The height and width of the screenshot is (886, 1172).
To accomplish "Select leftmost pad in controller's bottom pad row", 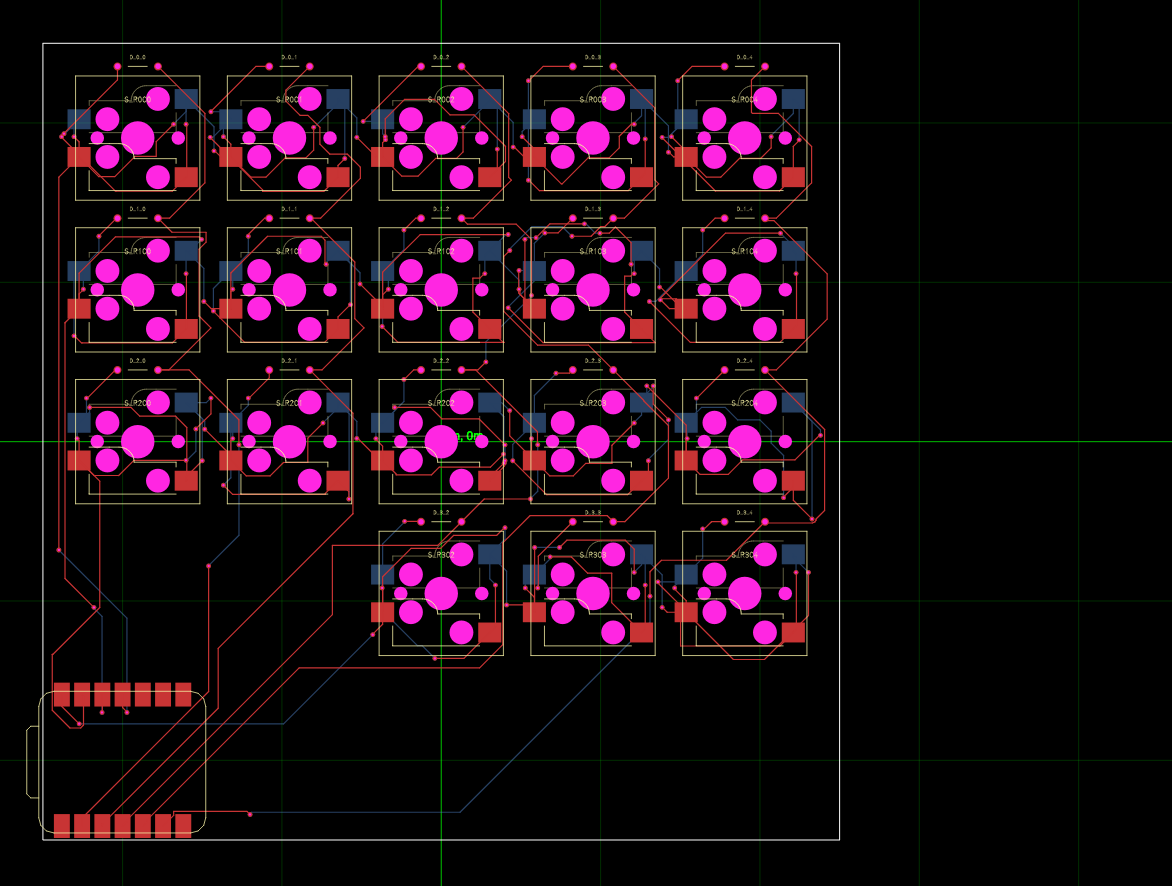I will pos(62,826).
